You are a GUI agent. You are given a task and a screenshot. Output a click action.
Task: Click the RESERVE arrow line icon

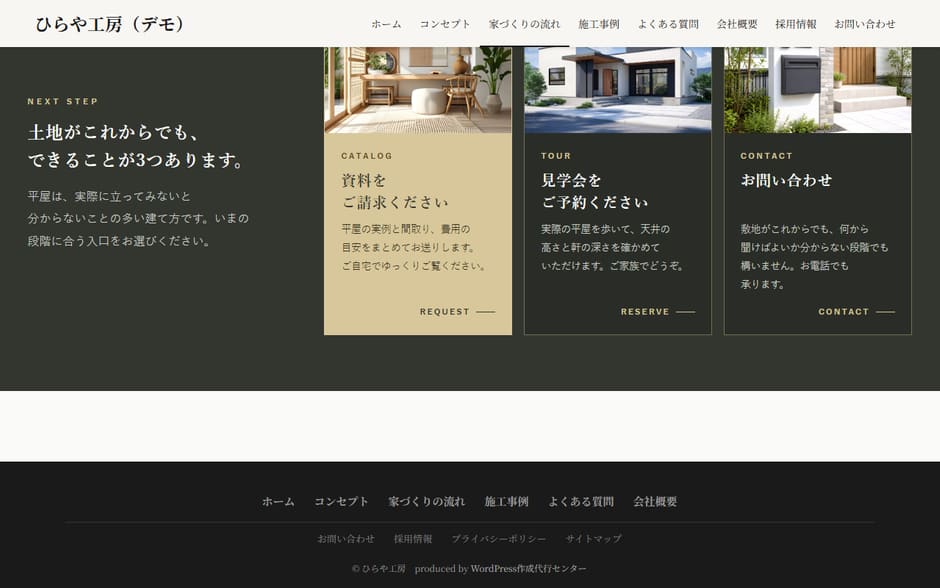[x=686, y=312]
